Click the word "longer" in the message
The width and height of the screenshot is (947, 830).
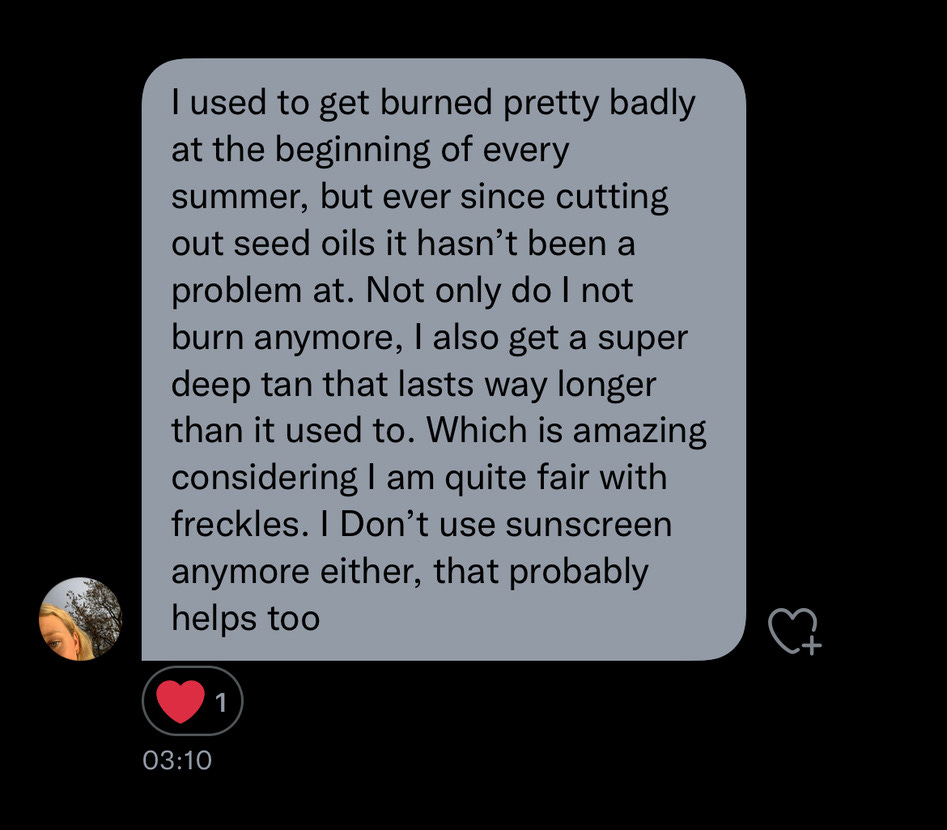point(606,385)
